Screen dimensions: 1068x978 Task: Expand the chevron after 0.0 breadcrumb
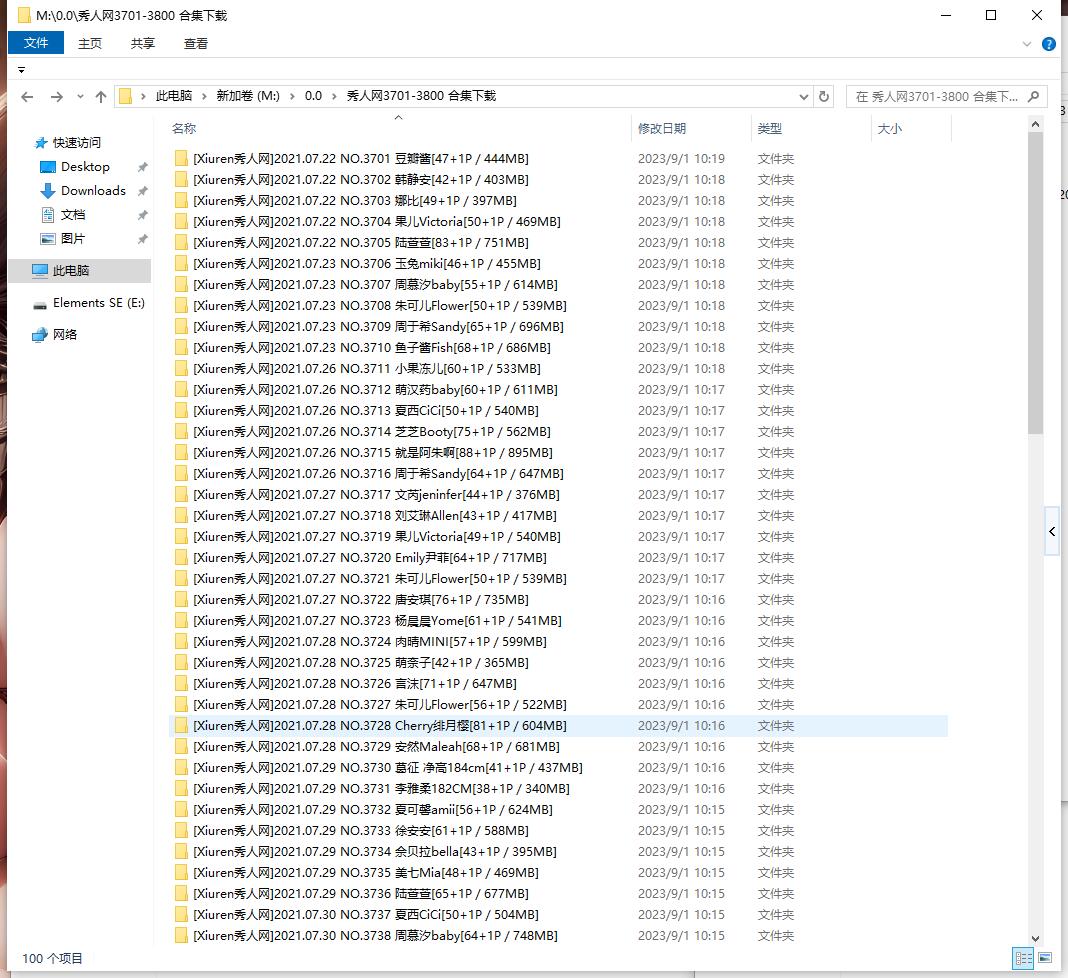pos(334,97)
